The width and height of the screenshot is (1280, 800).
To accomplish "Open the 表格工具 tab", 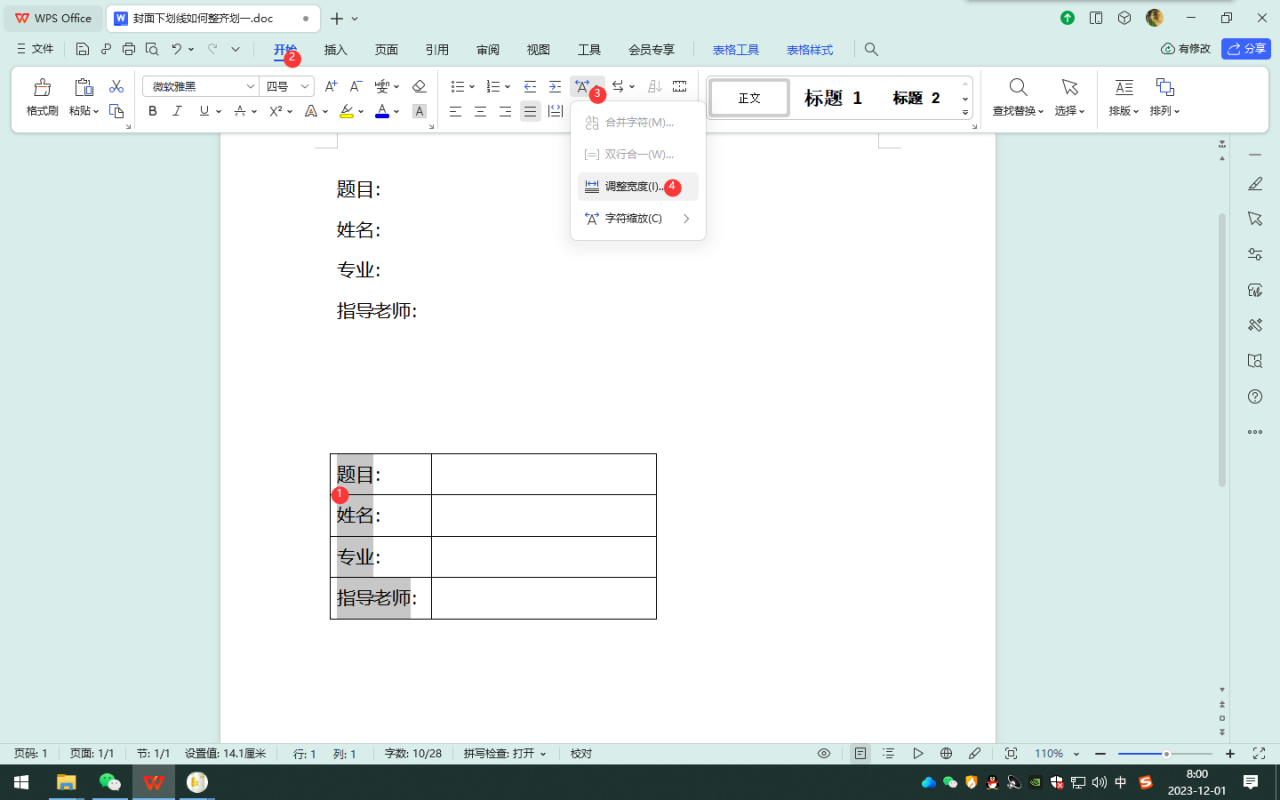I will 736,49.
